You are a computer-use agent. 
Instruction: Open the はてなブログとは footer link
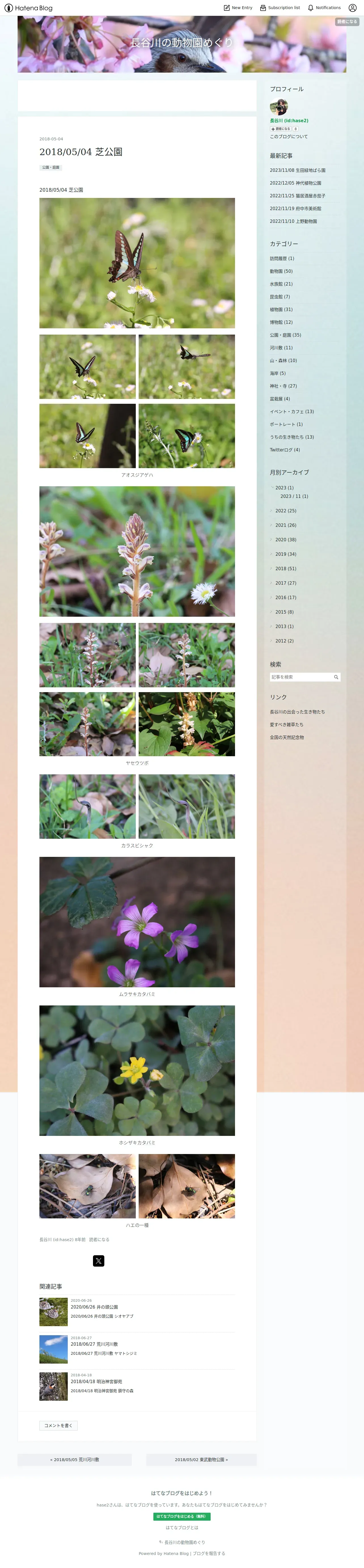point(182,1528)
